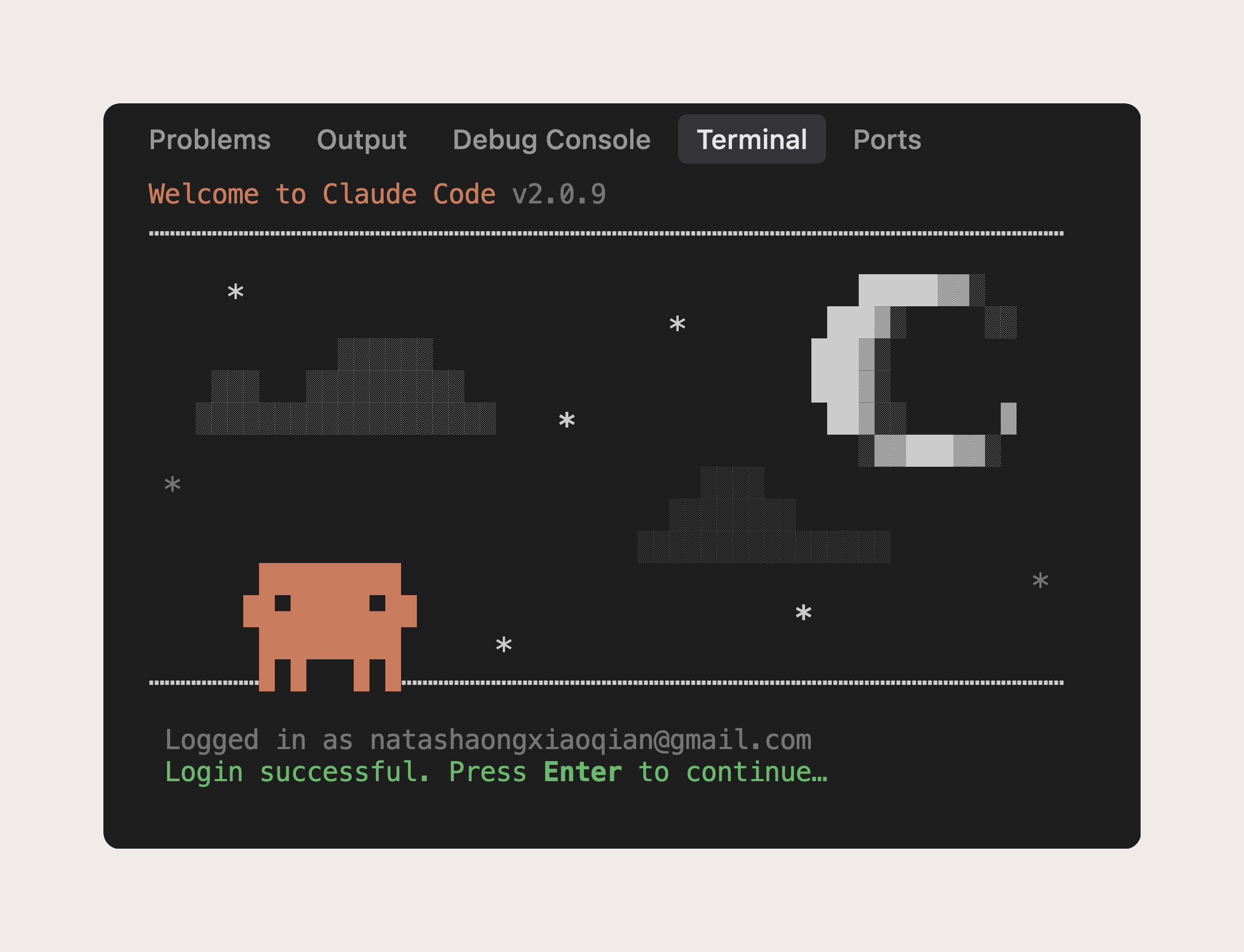Open the Output tab
1244x952 pixels.
[x=361, y=139]
